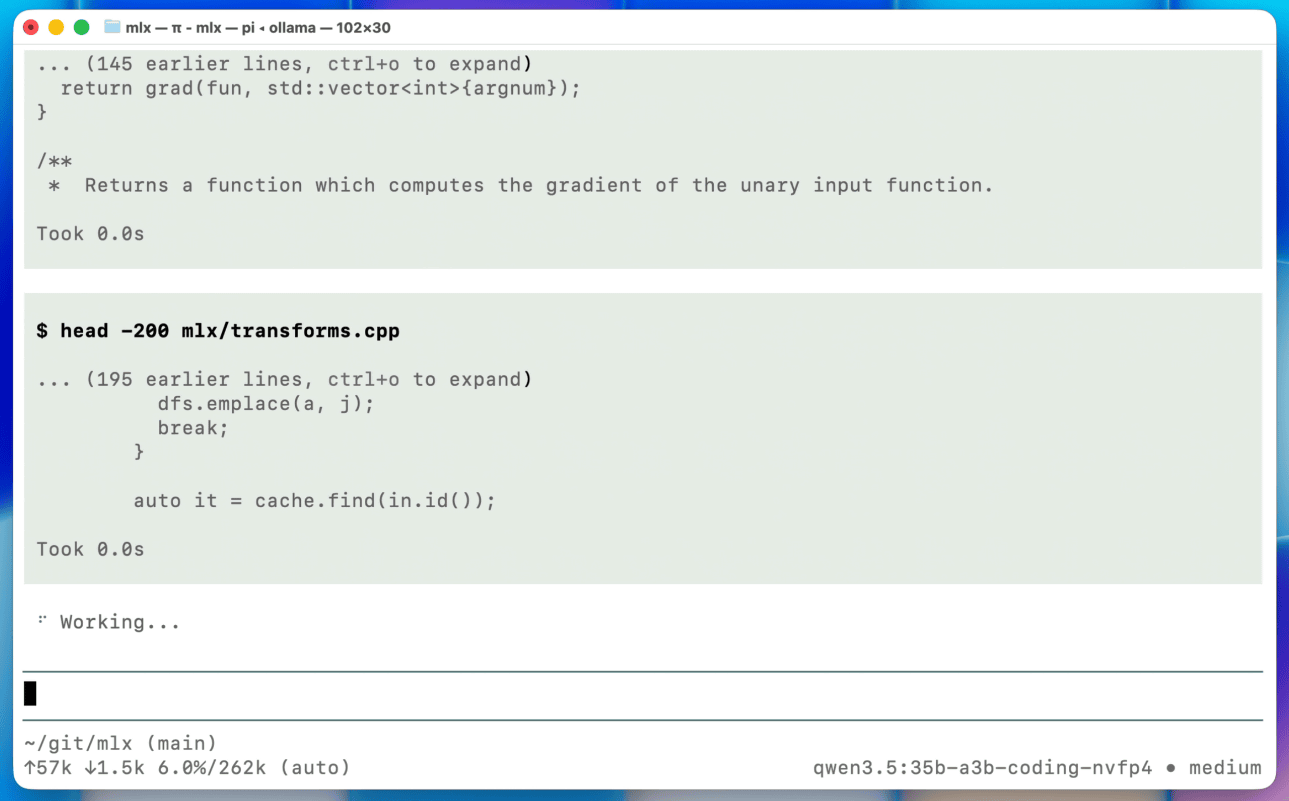Focus the prompt input field at cursor
The width and height of the screenshot is (1289, 801).
click(640, 693)
